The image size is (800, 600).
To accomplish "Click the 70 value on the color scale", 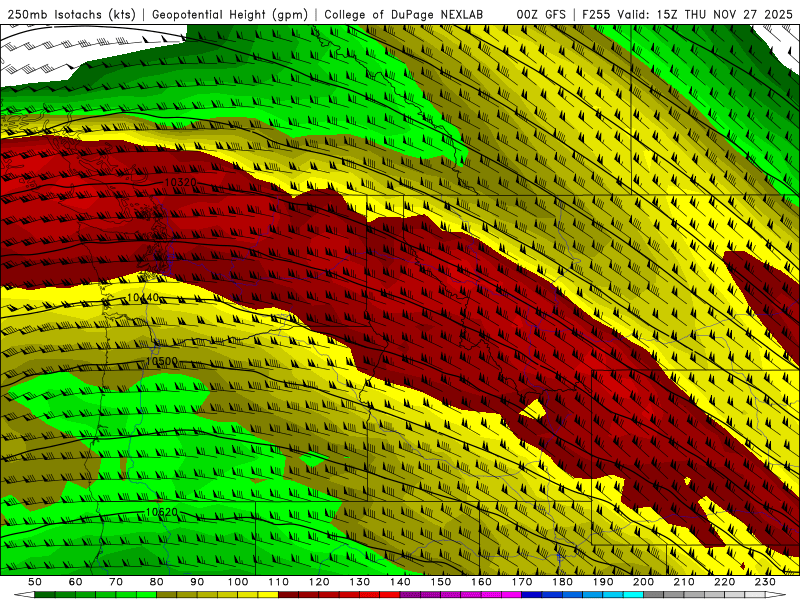I will 116,582.
